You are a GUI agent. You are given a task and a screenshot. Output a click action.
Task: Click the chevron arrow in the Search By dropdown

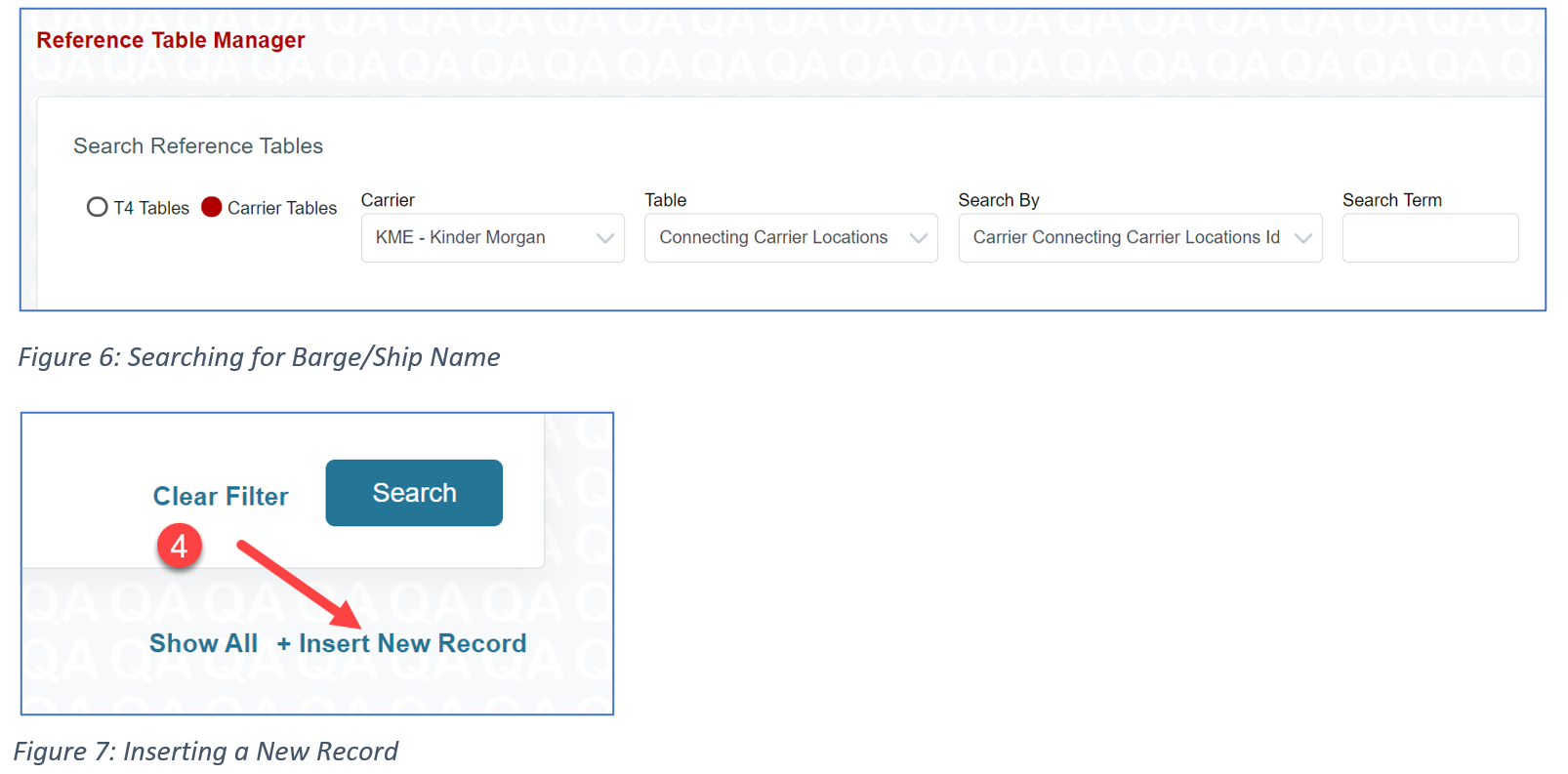1302,238
